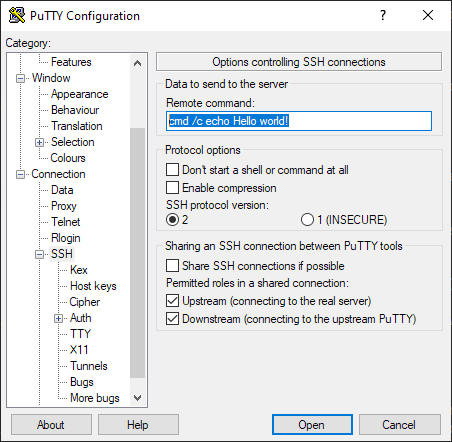Image resolution: width=452 pixels, height=442 pixels.
Task: Close the PuTTY Configuration window
Action: tap(428, 15)
